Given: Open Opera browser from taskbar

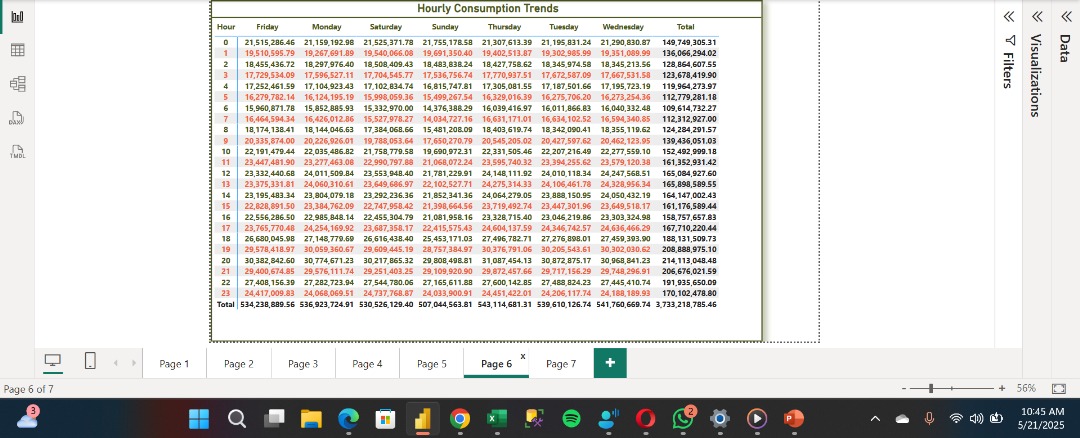Looking at the screenshot, I should click(x=645, y=418).
